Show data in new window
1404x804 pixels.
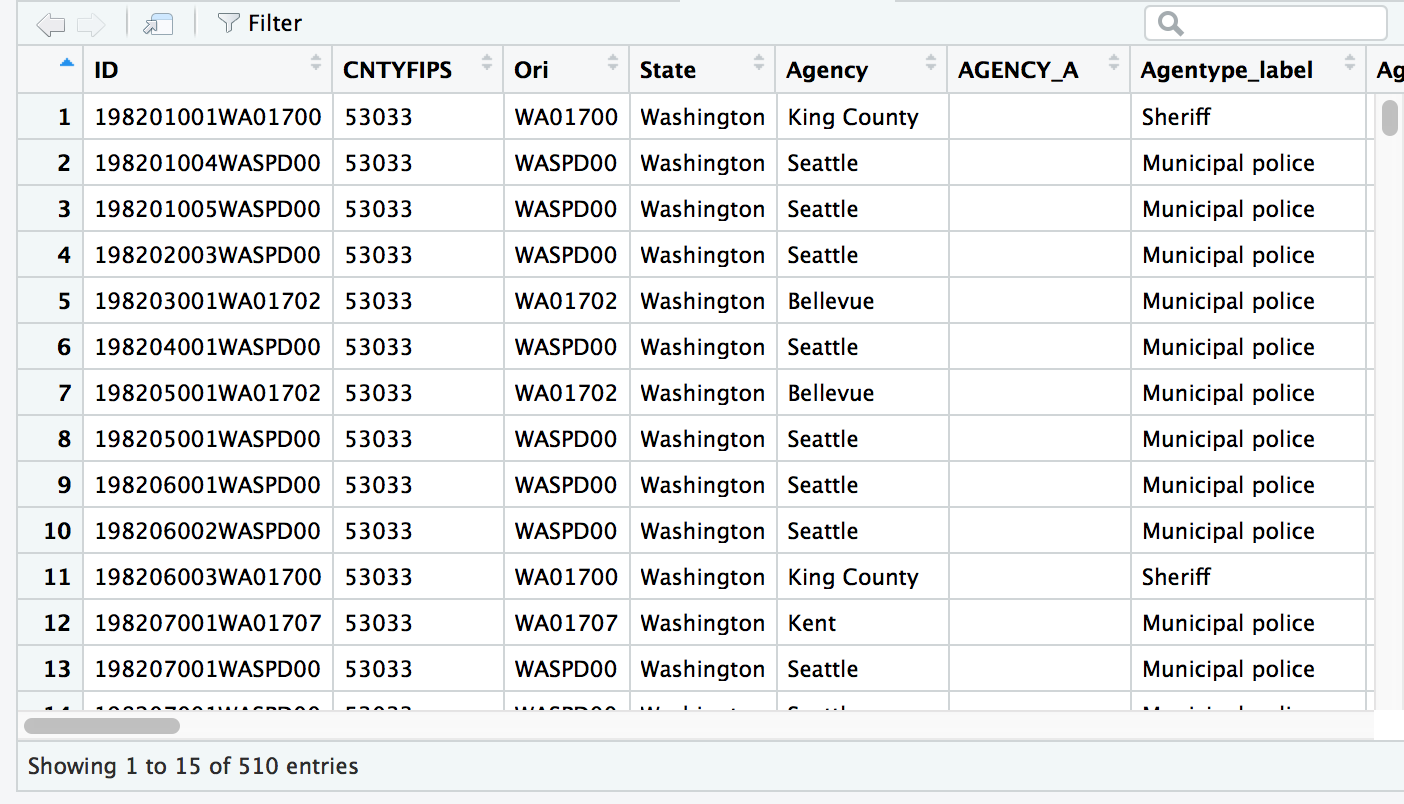158,24
